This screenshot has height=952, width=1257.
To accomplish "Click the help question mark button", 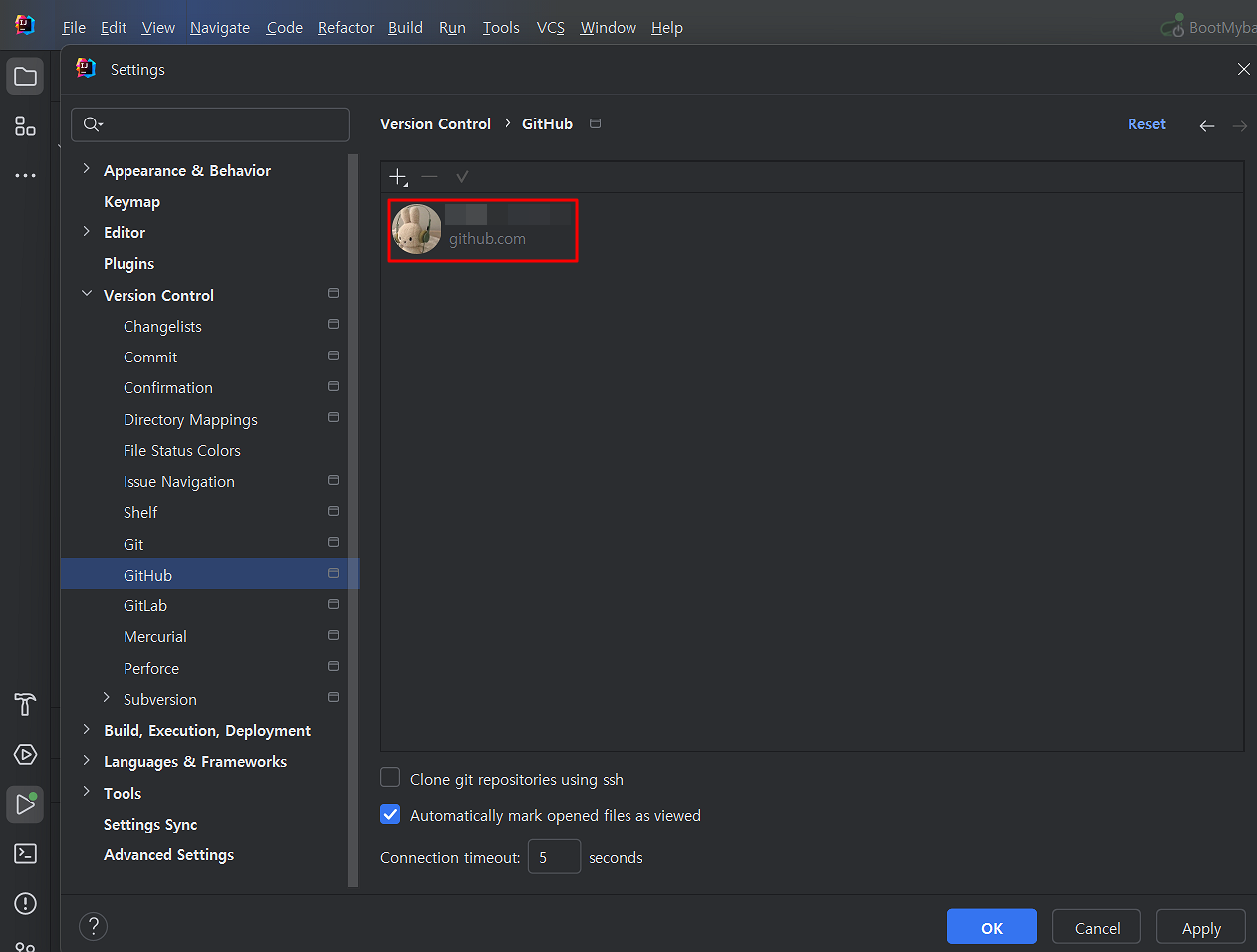I will point(93,926).
